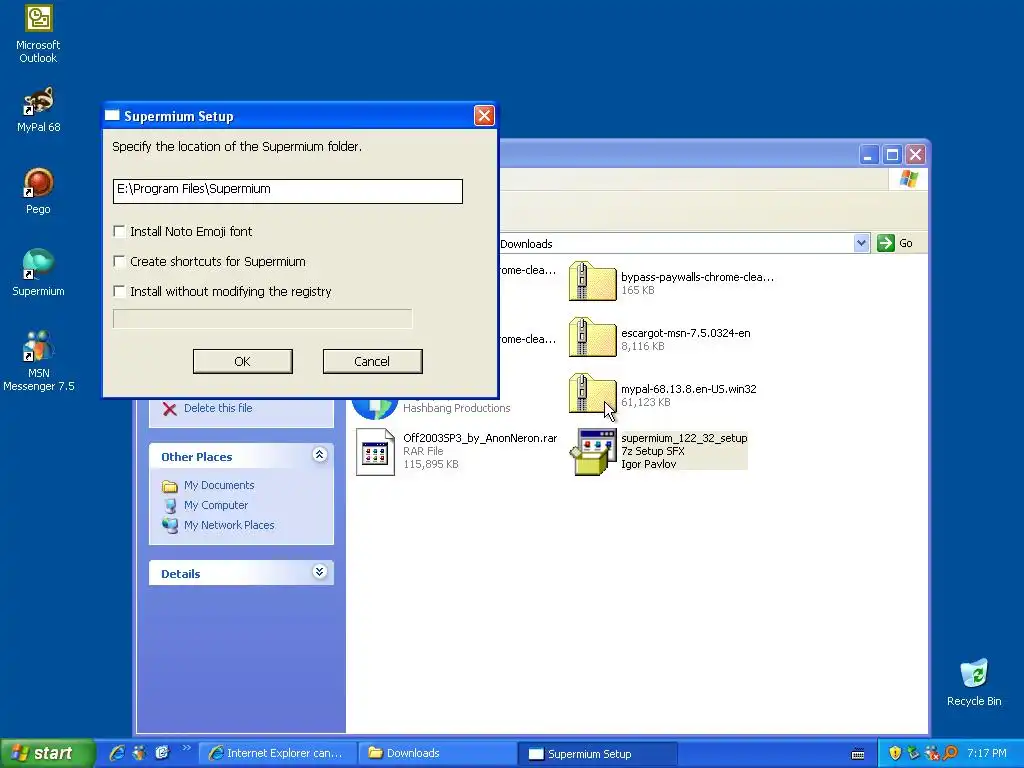Click the Other Places header text

[x=197, y=456]
